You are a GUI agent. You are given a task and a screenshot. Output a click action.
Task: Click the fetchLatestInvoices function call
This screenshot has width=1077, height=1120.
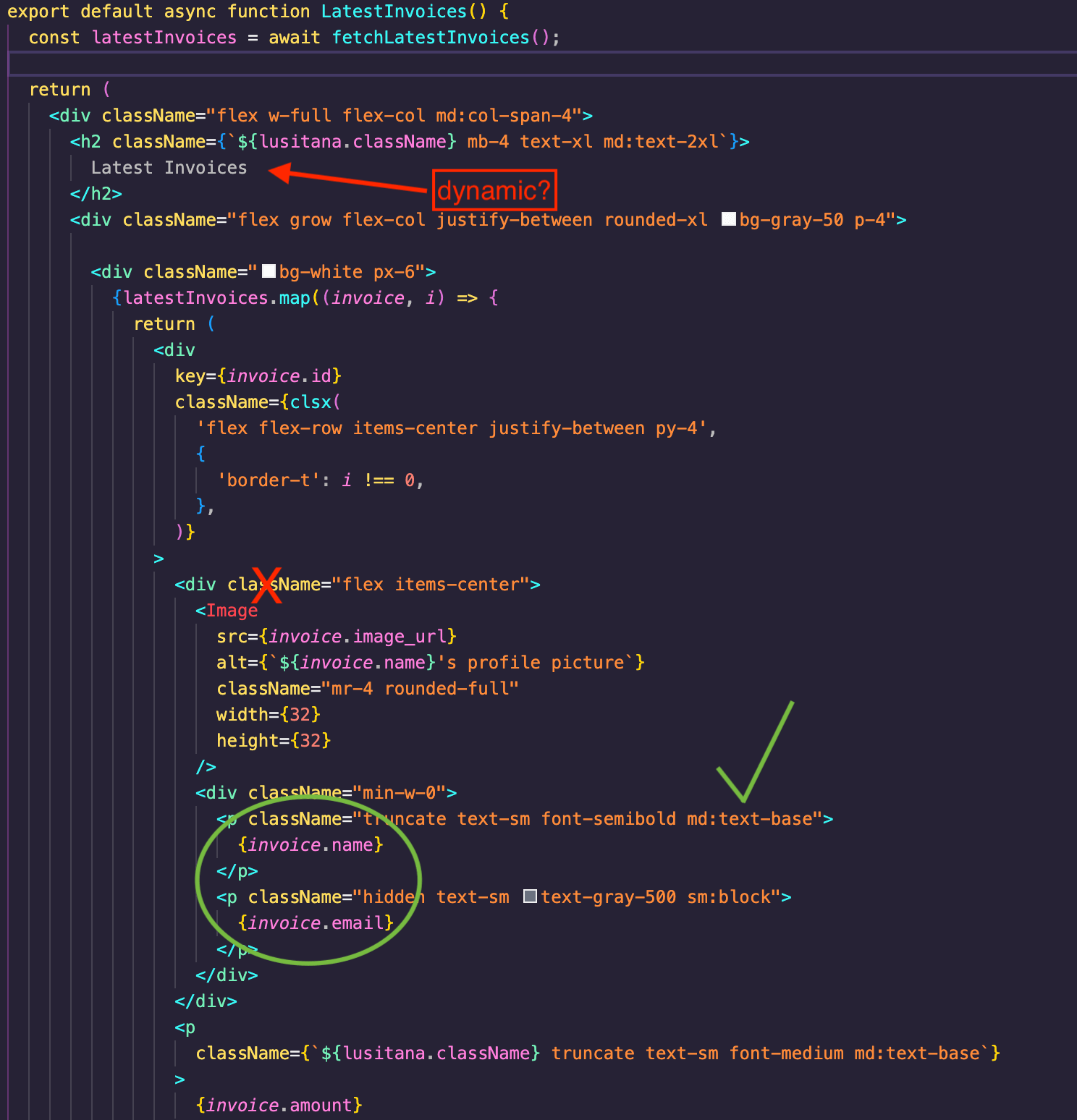[x=431, y=38]
